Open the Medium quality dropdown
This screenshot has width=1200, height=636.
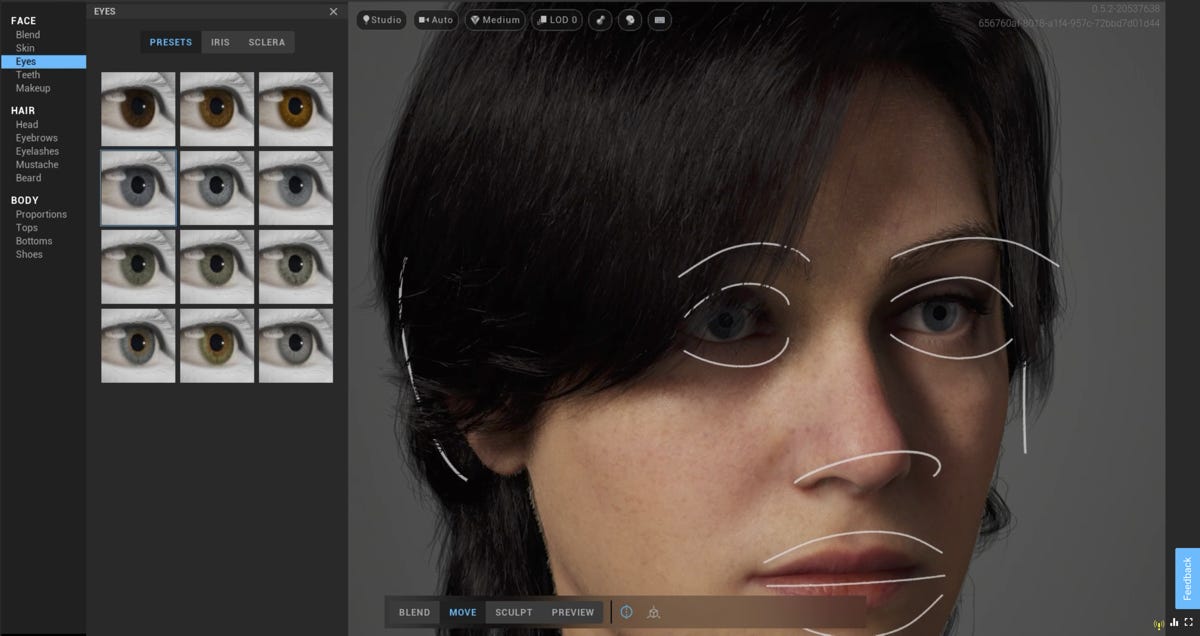point(495,20)
